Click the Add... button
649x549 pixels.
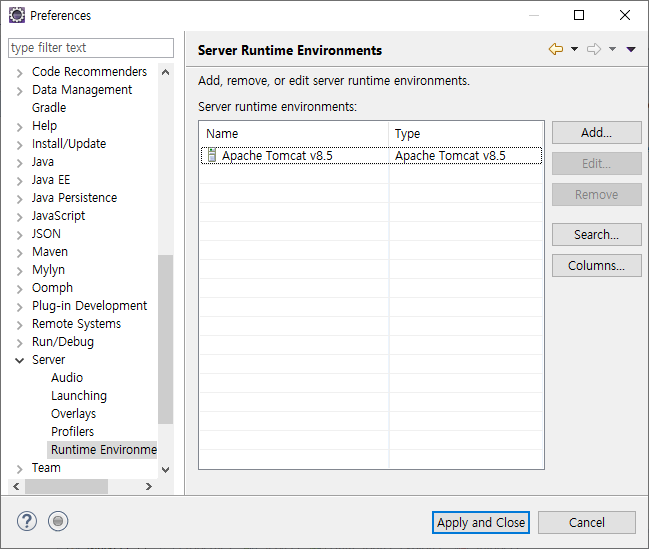(x=596, y=132)
